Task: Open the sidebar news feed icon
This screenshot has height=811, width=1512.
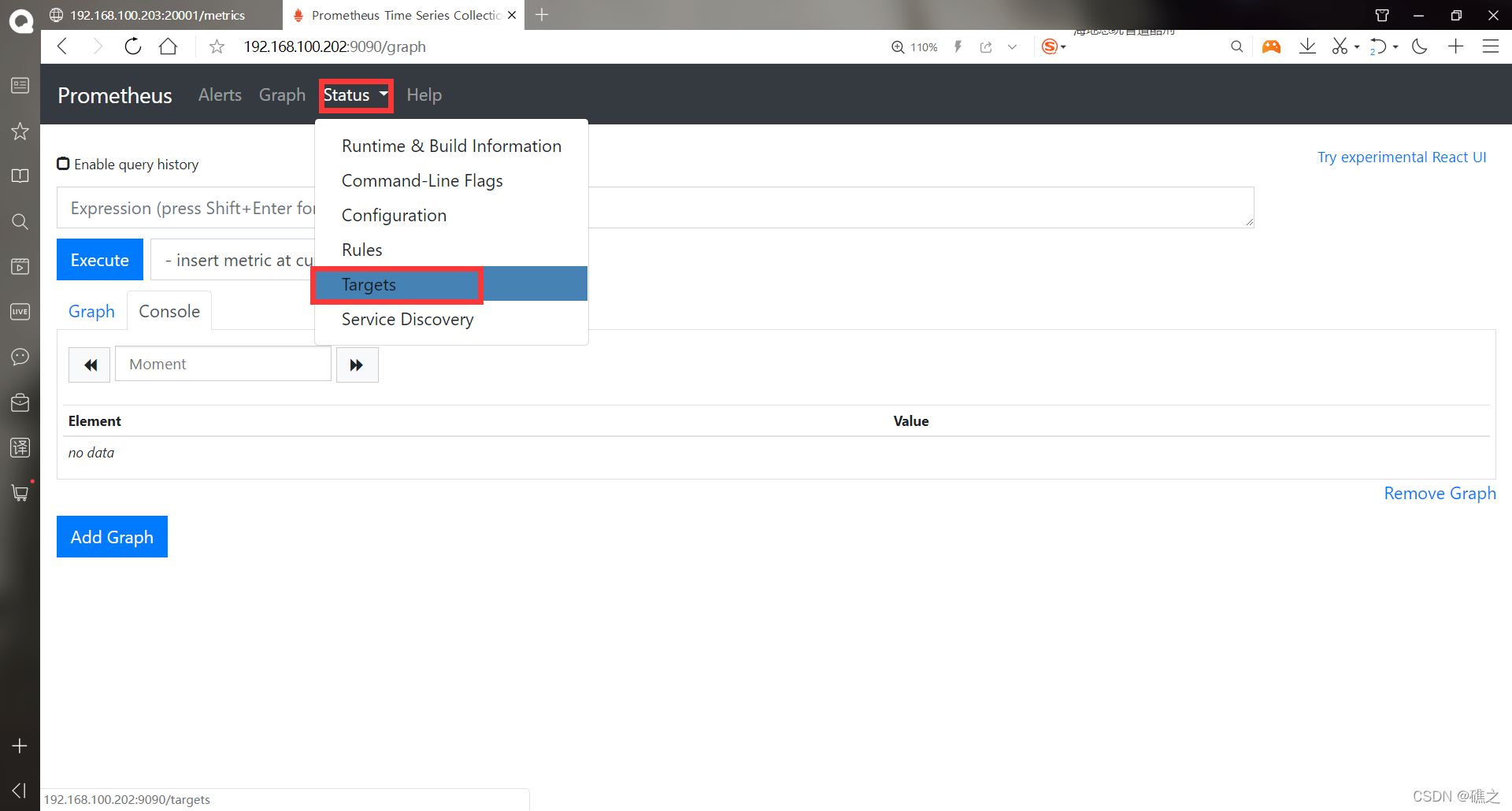Action: pyautogui.click(x=20, y=85)
